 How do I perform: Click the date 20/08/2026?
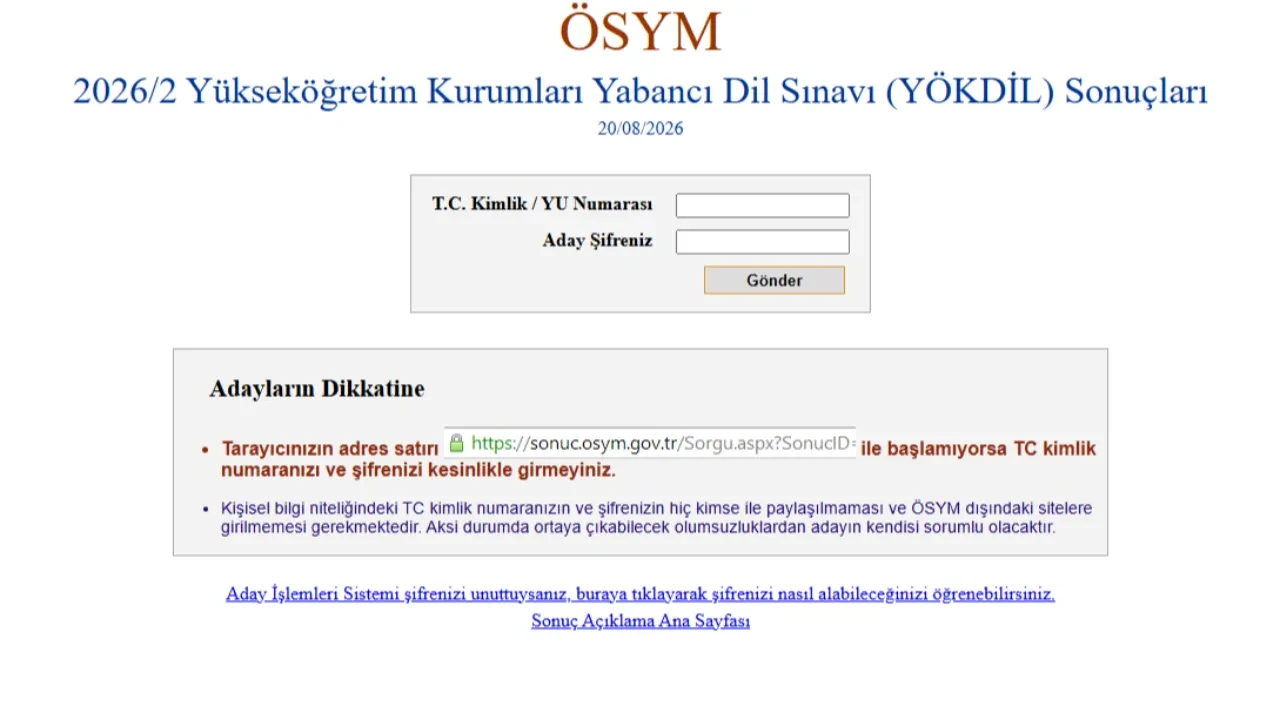tap(640, 129)
